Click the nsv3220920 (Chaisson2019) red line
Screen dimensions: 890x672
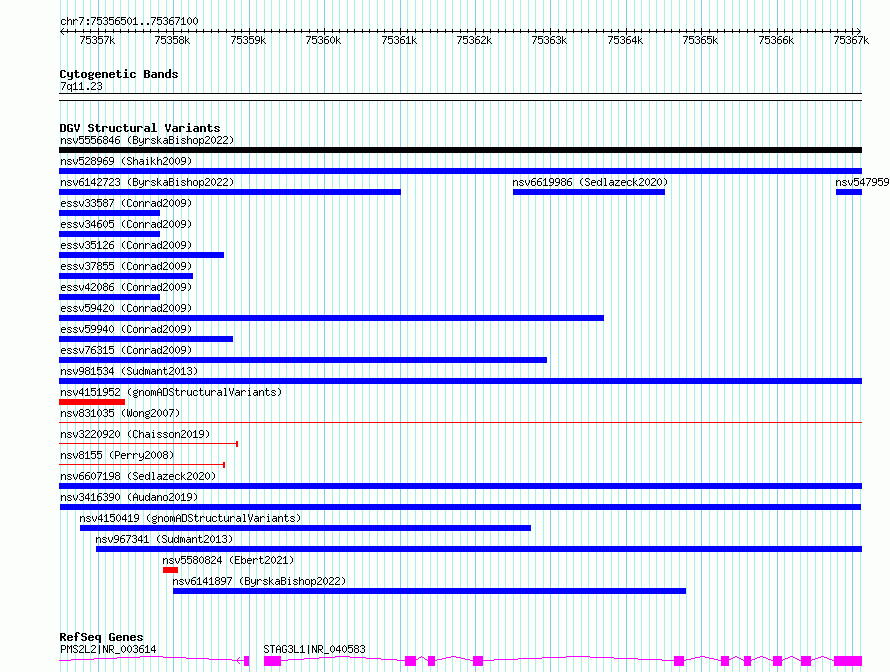[148, 444]
